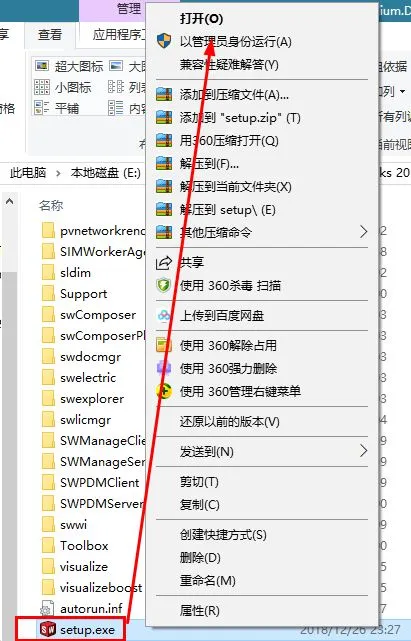Viewport: 411px width, 641px height.
Task: Click the 360 force delete icon
Action: click(164, 368)
